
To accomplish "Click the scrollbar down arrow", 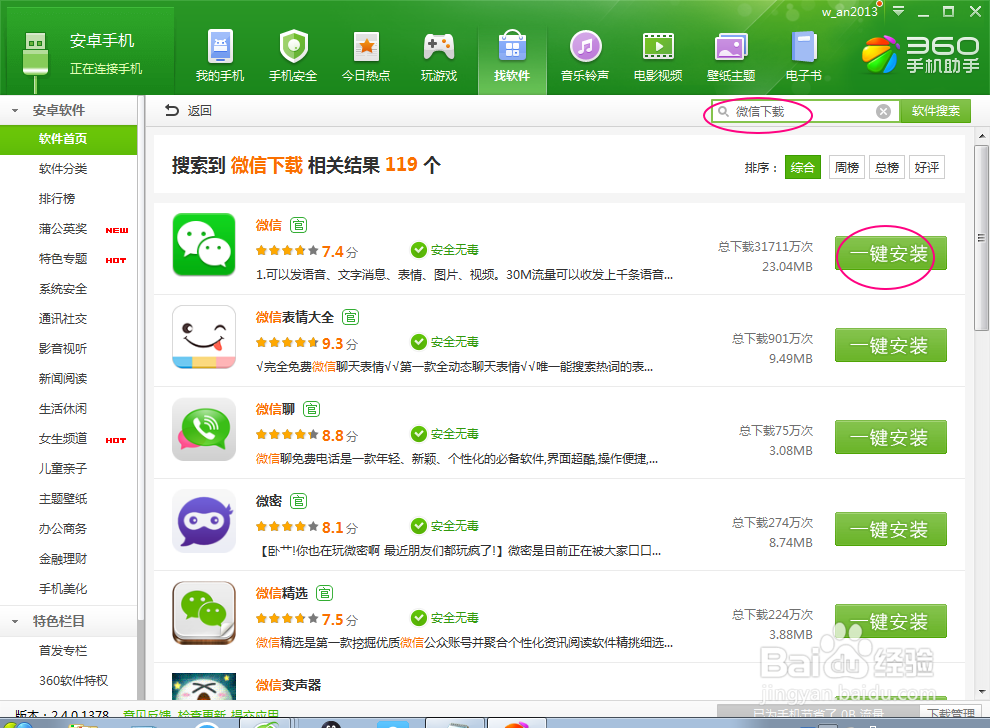I will coord(982,692).
